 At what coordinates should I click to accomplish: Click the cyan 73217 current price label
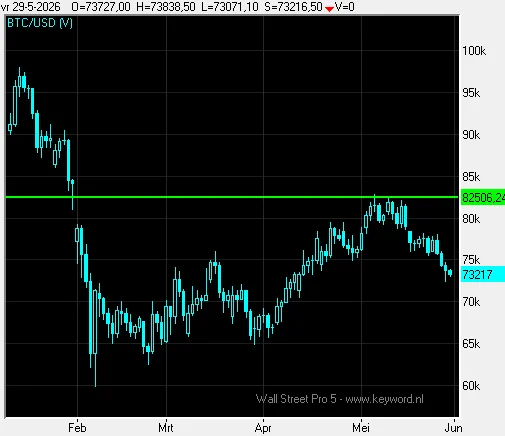(483, 274)
